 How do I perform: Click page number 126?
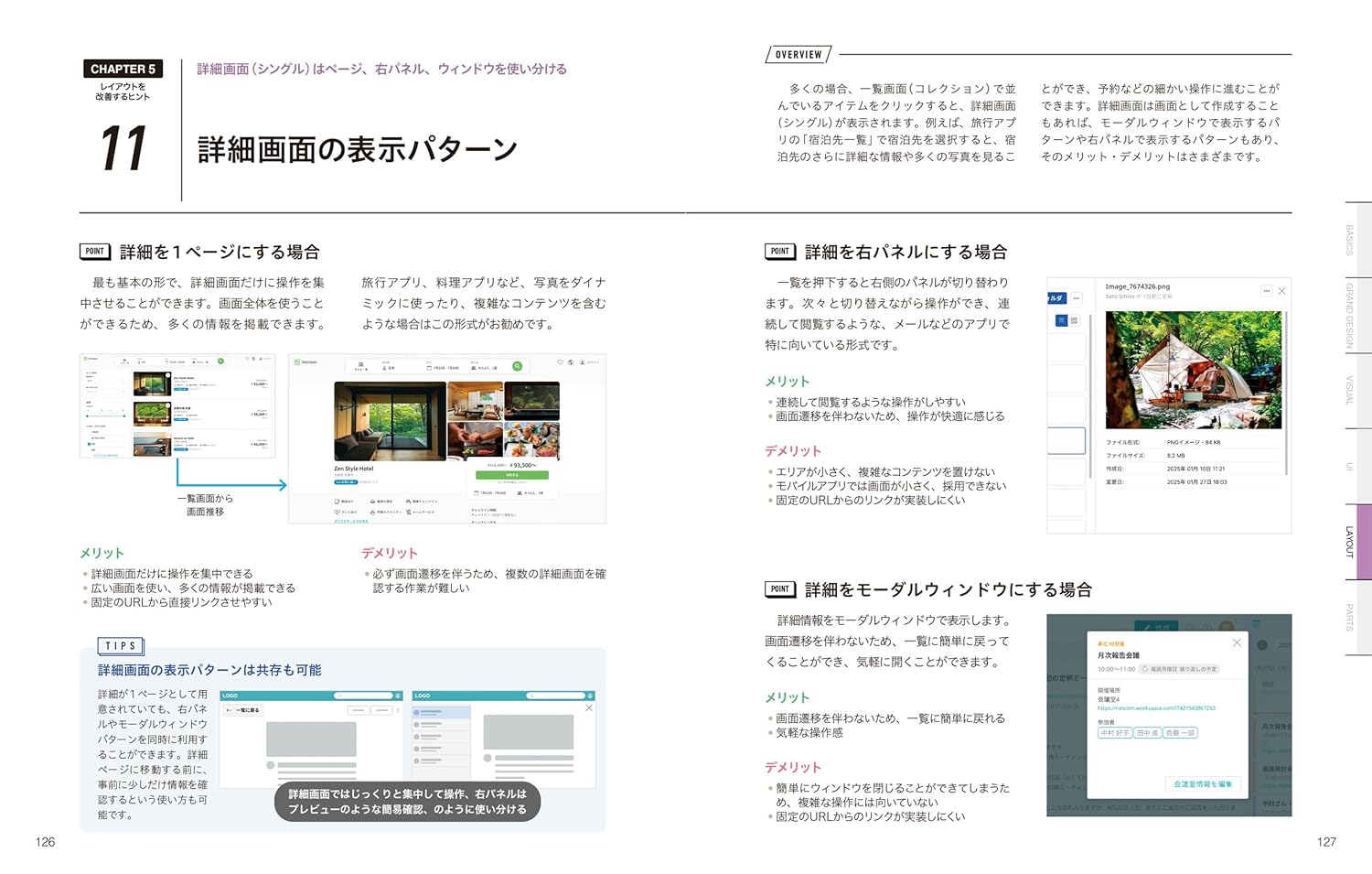pyautogui.click(x=45, y=842)
